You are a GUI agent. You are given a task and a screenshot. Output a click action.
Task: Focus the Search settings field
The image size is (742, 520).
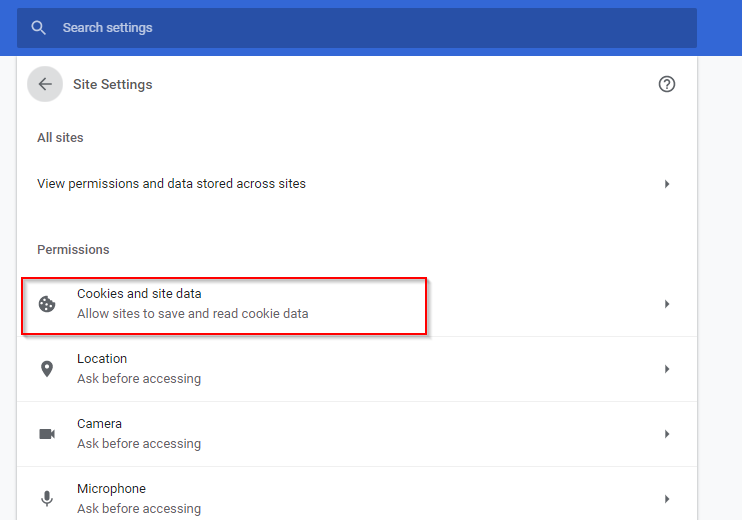pos(357,28)
